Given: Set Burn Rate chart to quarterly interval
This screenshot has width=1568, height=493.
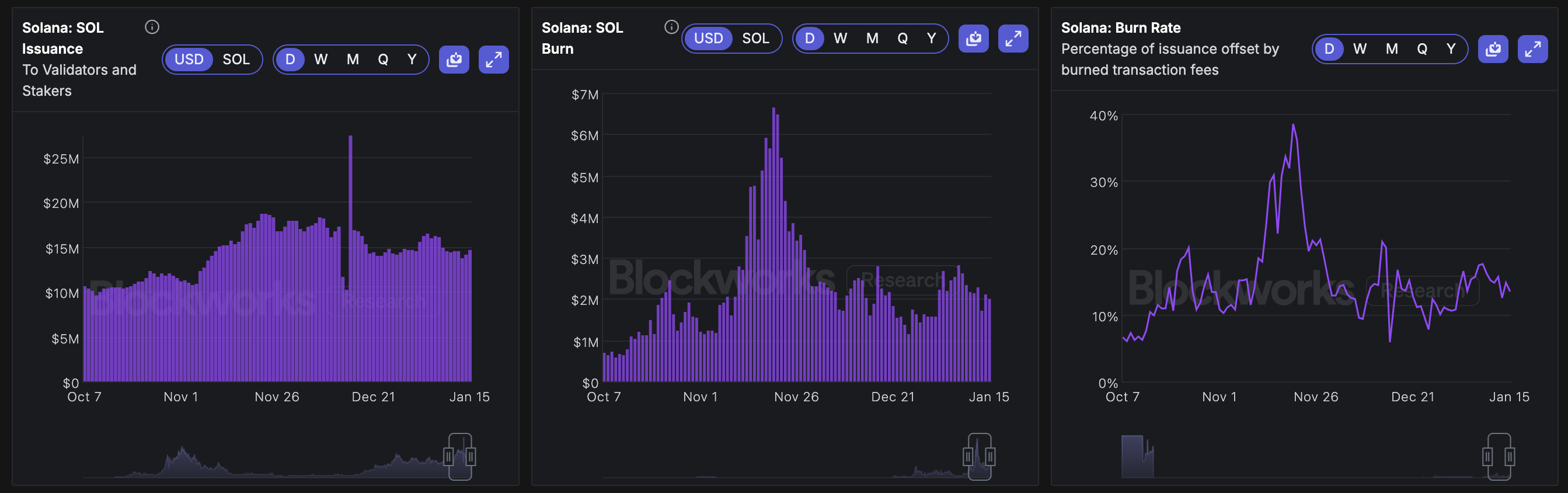Looking at the screenshot, I should tap(1422, 50).
